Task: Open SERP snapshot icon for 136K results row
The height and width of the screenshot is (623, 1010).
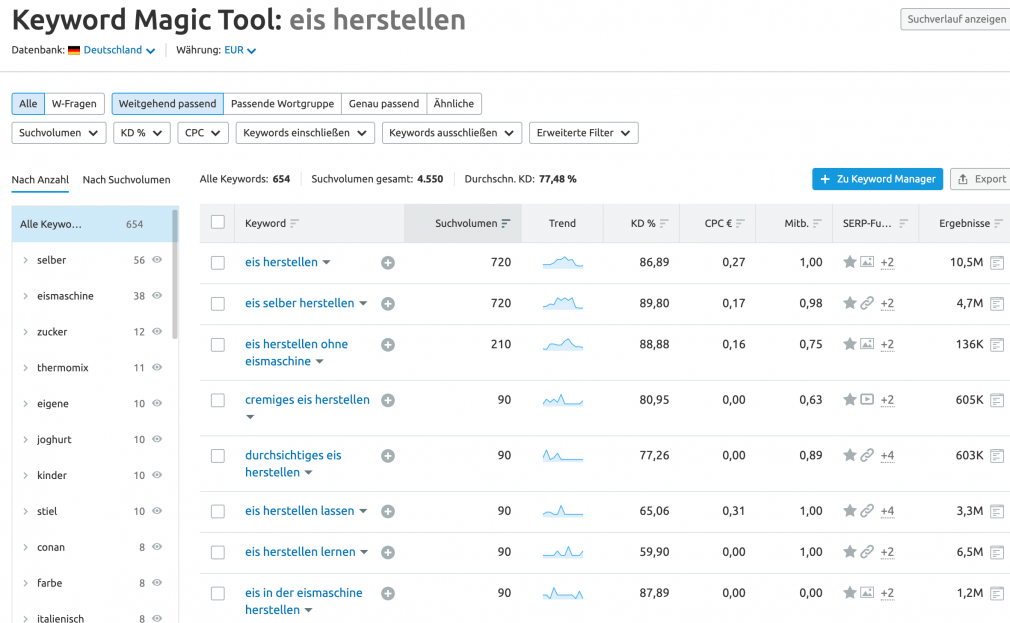Action: click(x=997, y=345)
